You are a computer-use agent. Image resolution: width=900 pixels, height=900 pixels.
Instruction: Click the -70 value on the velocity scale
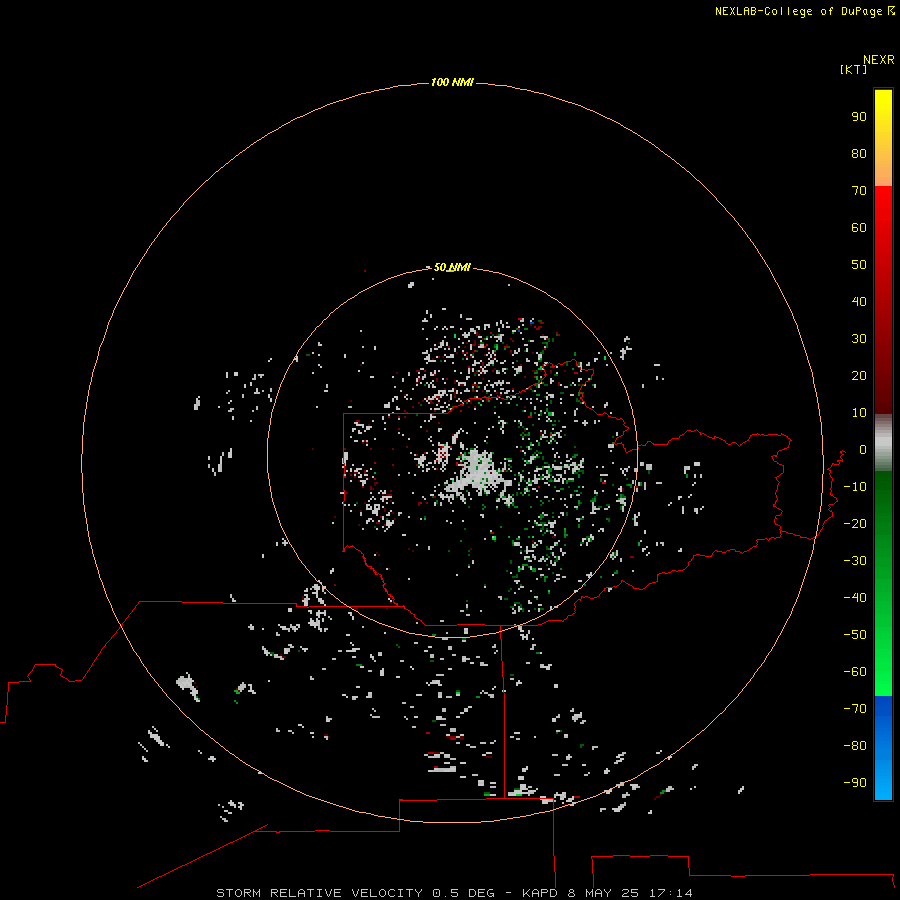click(855, 709)
